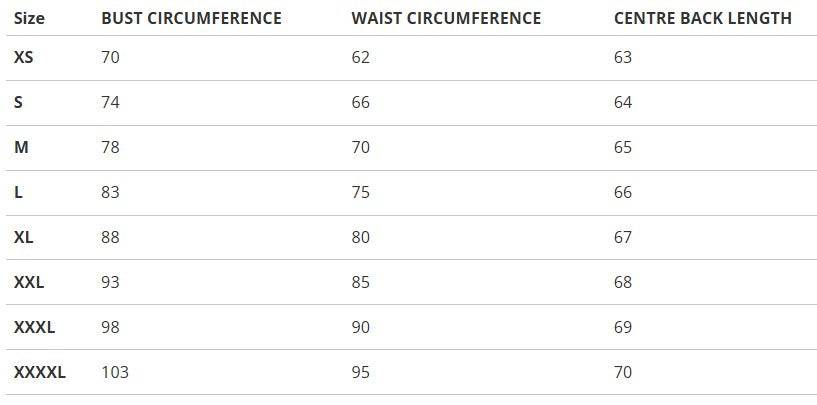The width and height of the screenshot is (817, 405).
Task: Click bust value 103 for XXXXL
Action: click(115, 372)
